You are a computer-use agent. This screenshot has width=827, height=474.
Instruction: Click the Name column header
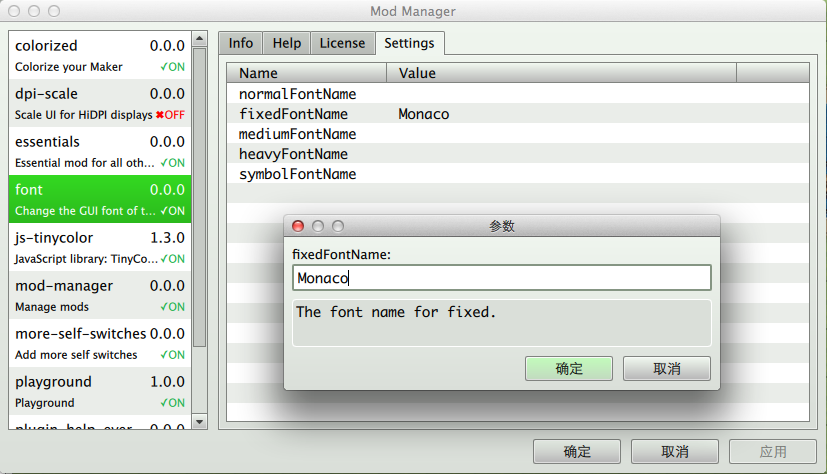(x=307, y=73)
